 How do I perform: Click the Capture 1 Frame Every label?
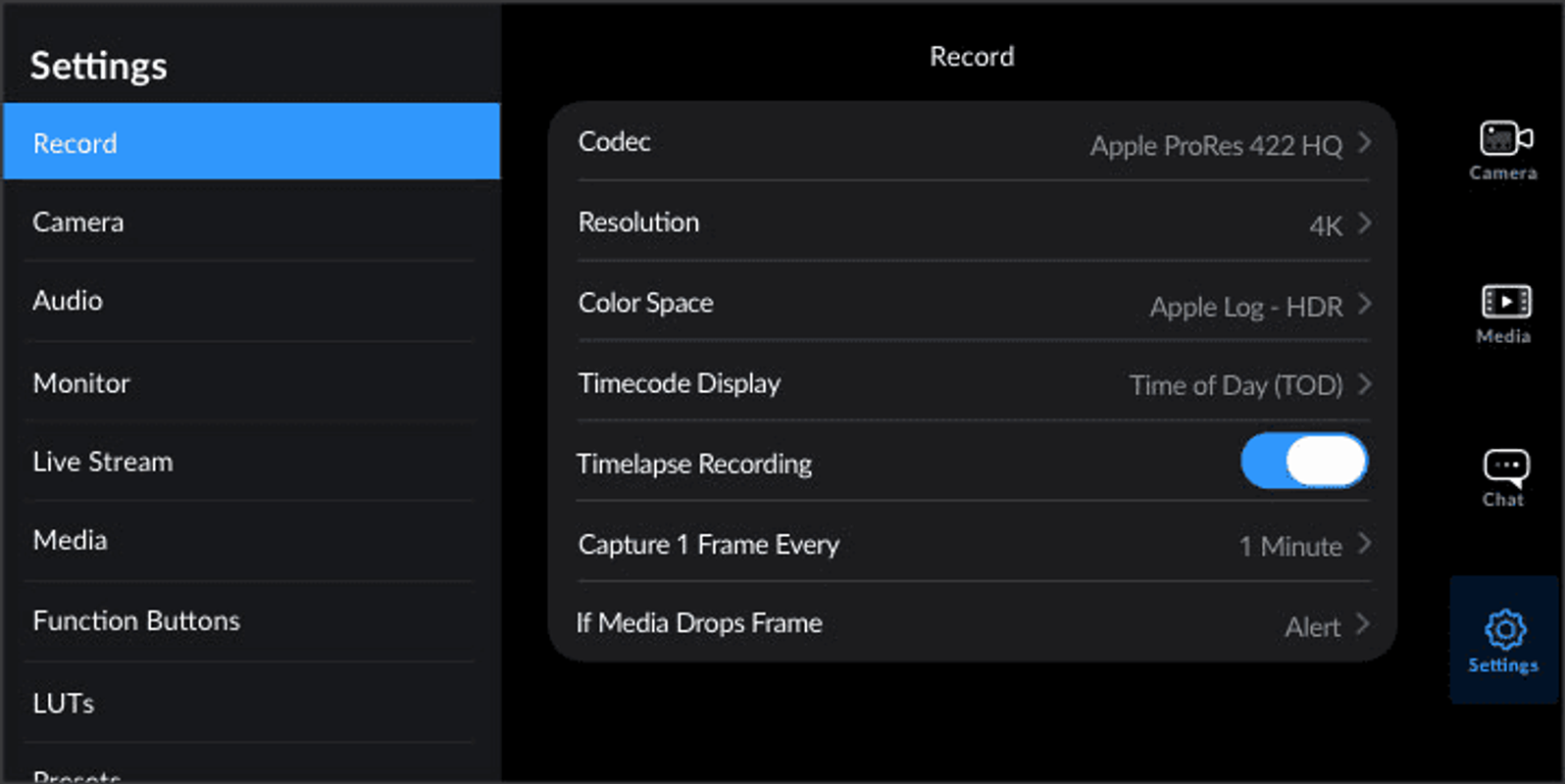[708, 544]
